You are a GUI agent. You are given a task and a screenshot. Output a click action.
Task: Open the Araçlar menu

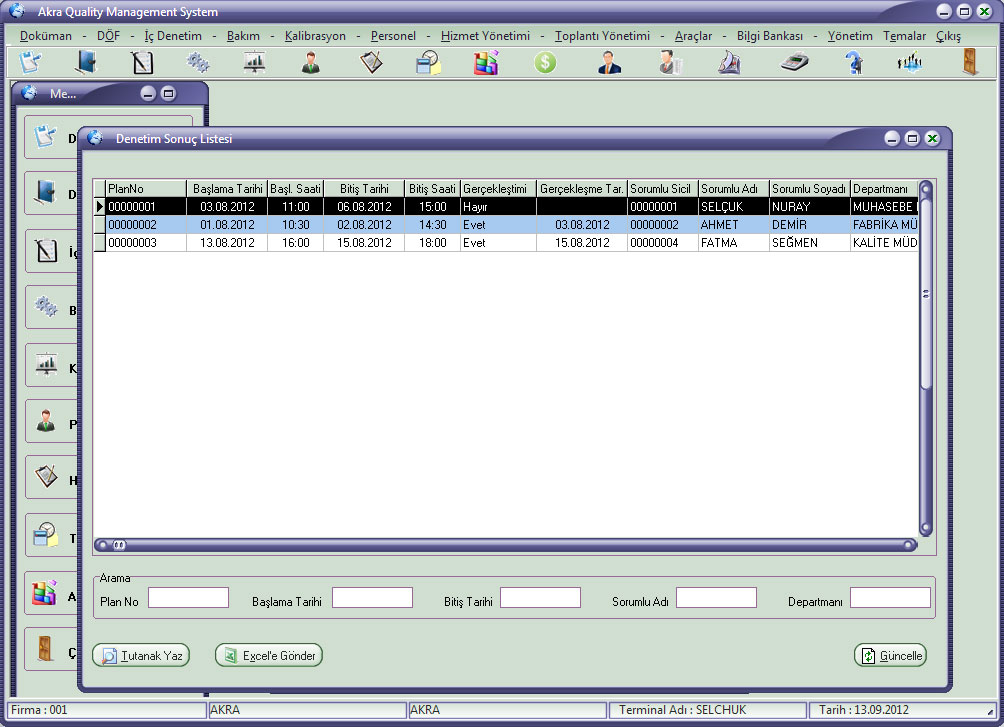click(x=693, y=36)
